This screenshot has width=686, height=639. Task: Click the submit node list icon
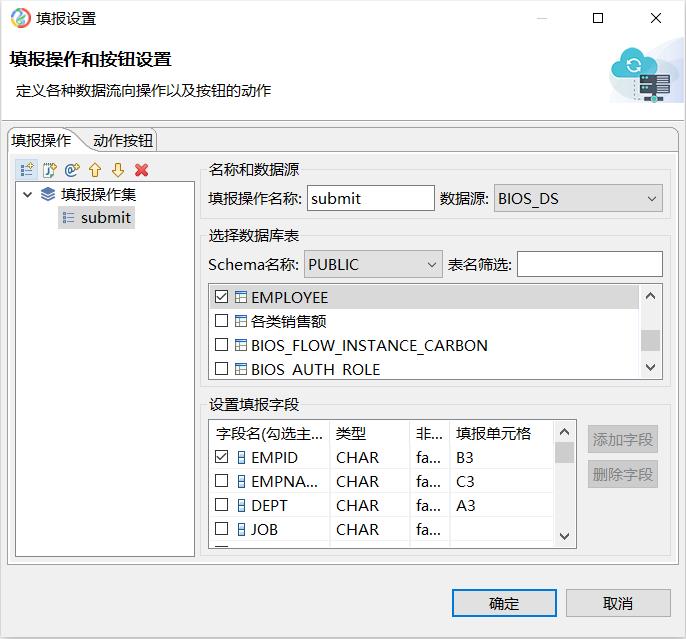click(x=68, y=217)
